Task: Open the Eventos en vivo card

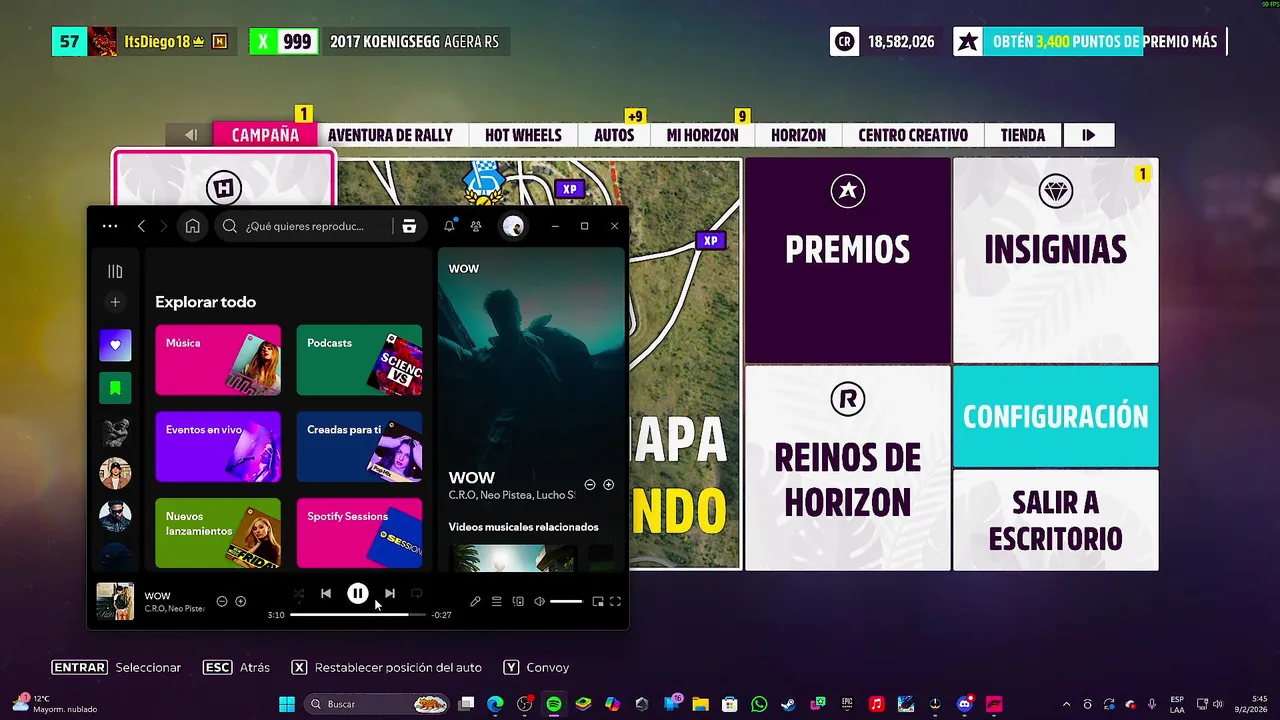Action: pyautogui.click(x=218, y=447)
